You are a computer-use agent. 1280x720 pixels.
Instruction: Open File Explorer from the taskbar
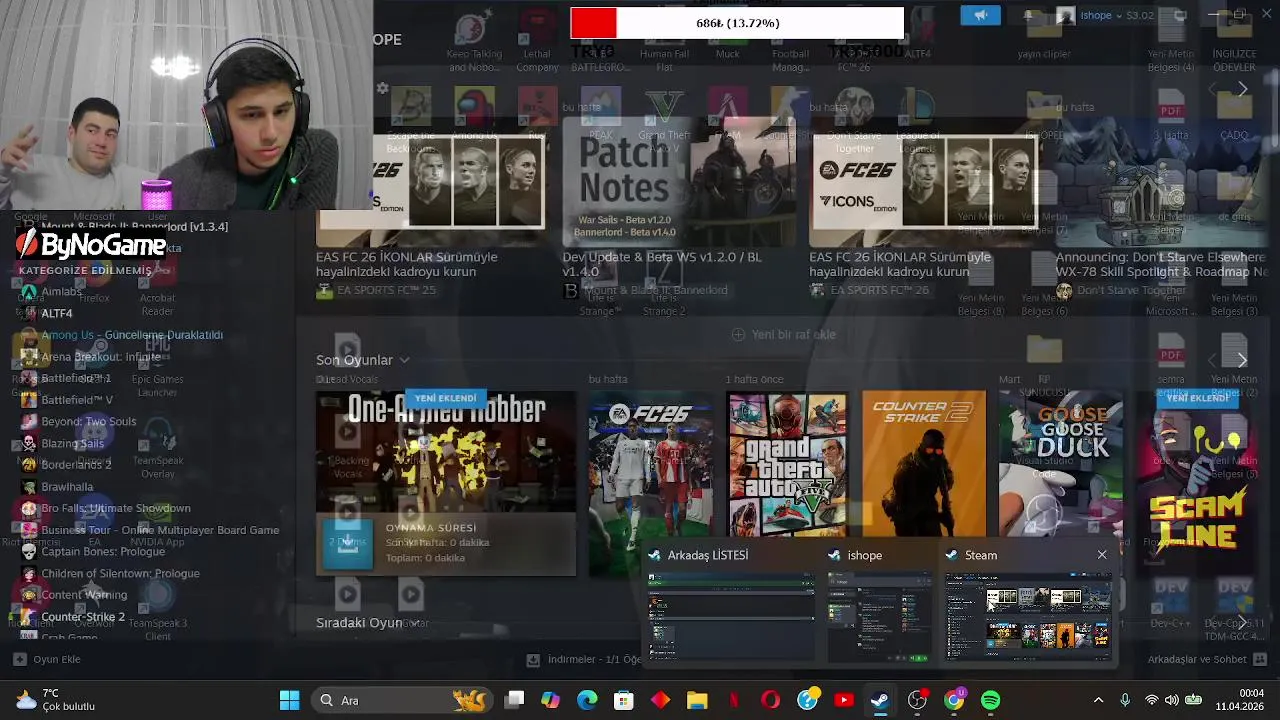697,700
